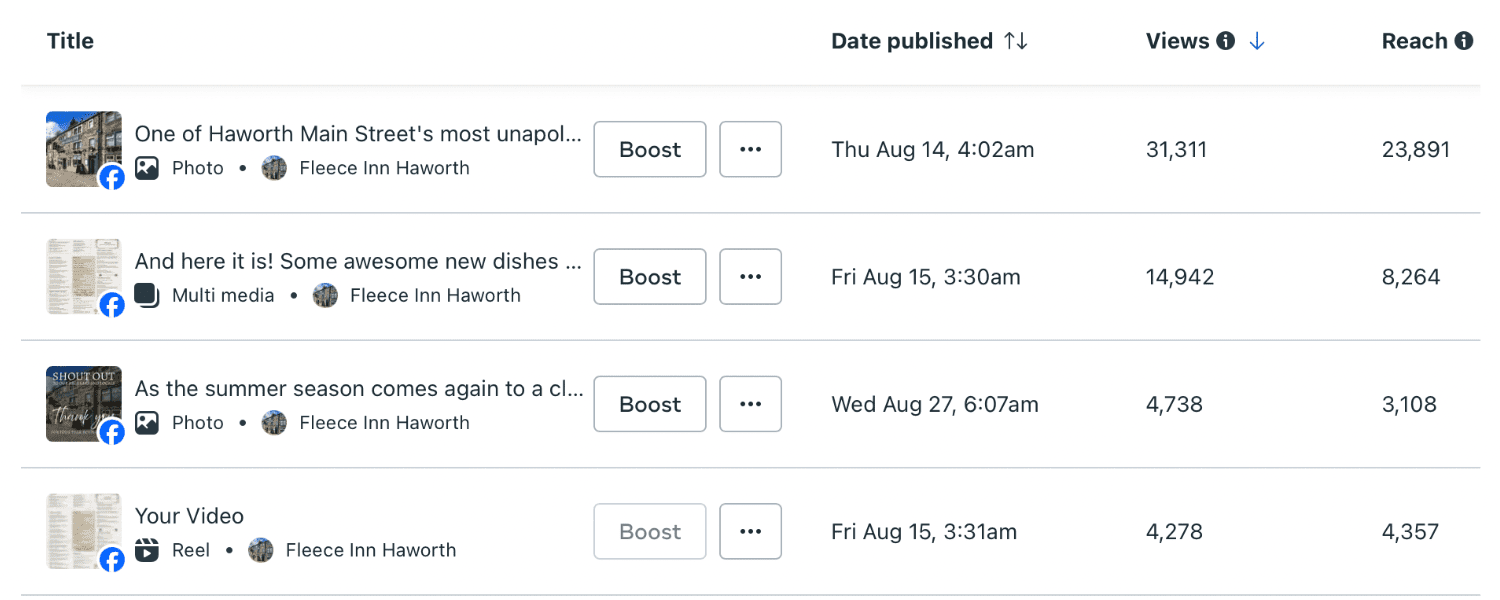Click the Date published column header
This screenshot has width=1500, height=600.
click(911, 41)
